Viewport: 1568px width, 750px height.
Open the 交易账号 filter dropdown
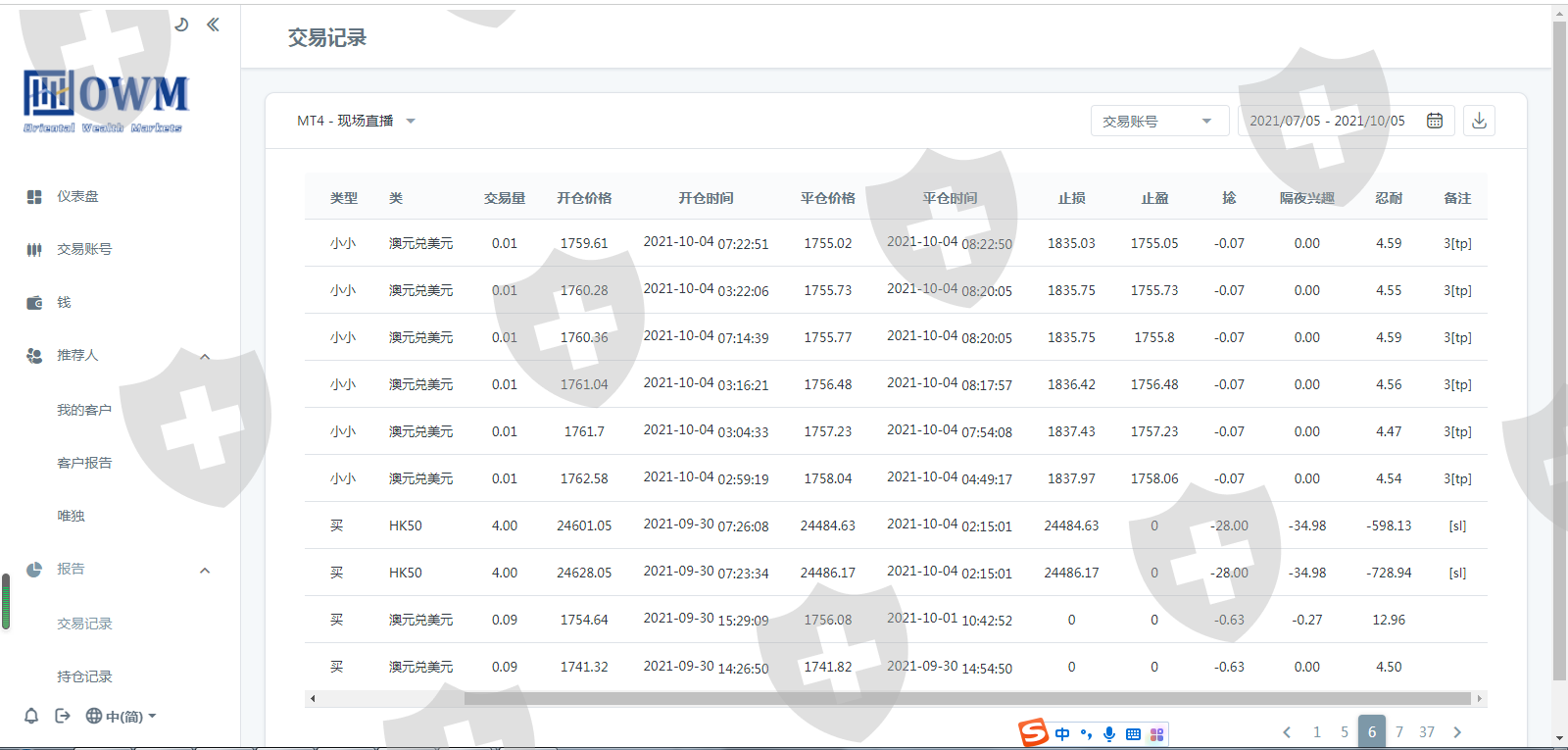(x=1158, y=121)
